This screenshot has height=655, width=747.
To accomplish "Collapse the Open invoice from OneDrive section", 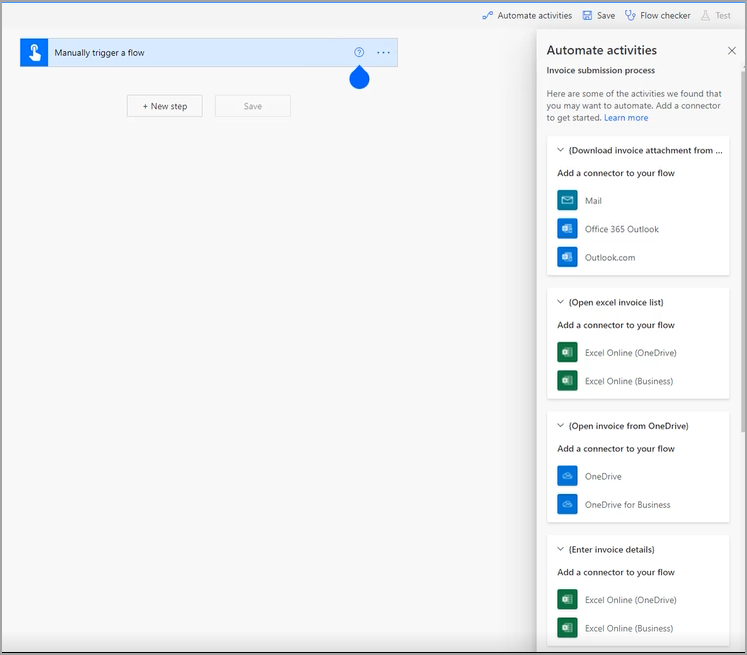I will pos(561,425).
